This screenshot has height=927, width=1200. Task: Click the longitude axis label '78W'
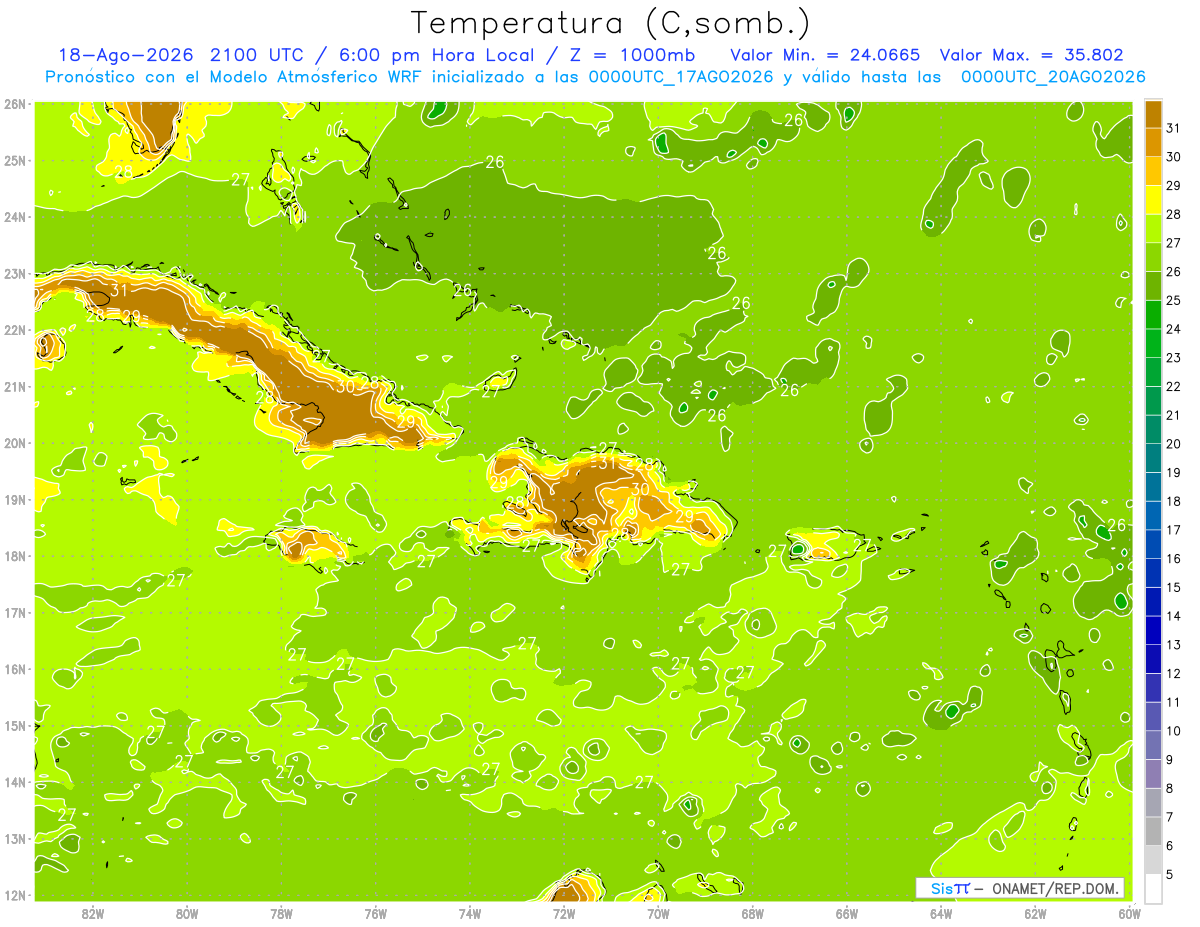click(x=282, y=913)
